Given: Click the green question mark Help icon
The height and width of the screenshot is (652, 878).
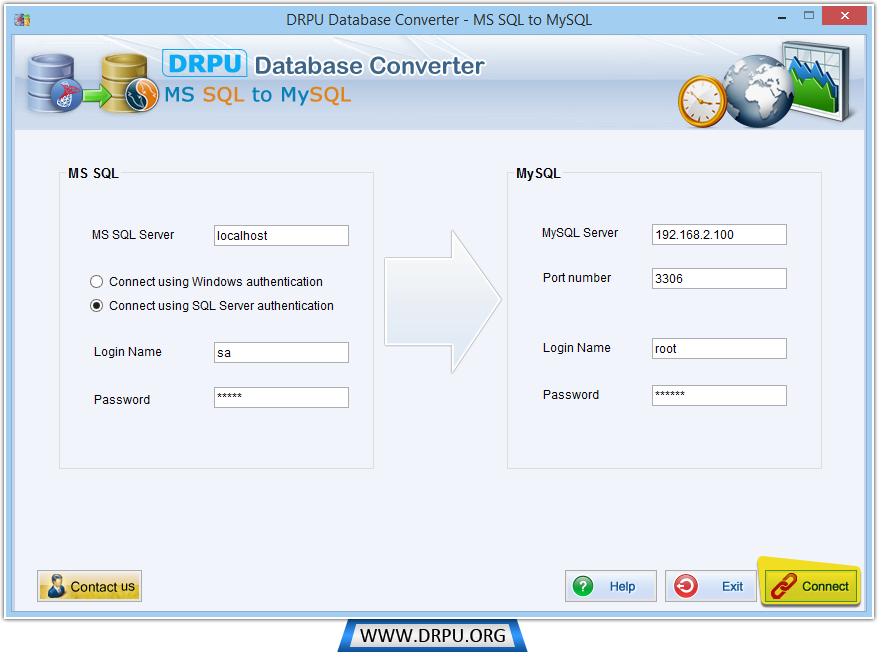Looking at the screenshot, I should click(x=583, y=586).
